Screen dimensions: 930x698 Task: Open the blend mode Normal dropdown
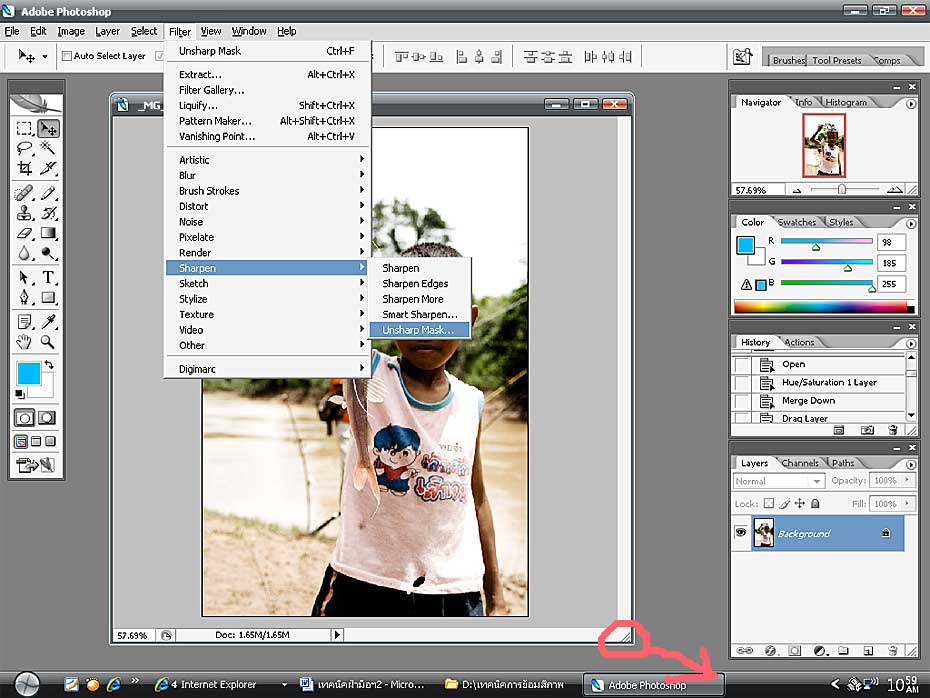pos(779,481)
